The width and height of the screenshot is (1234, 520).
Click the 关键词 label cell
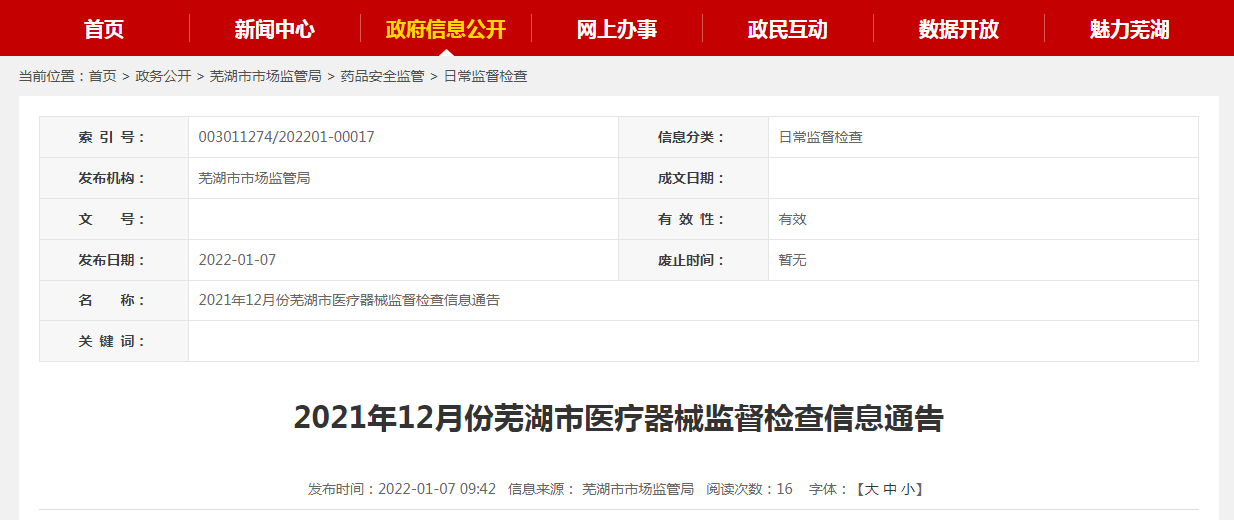(x=114, y=341)
